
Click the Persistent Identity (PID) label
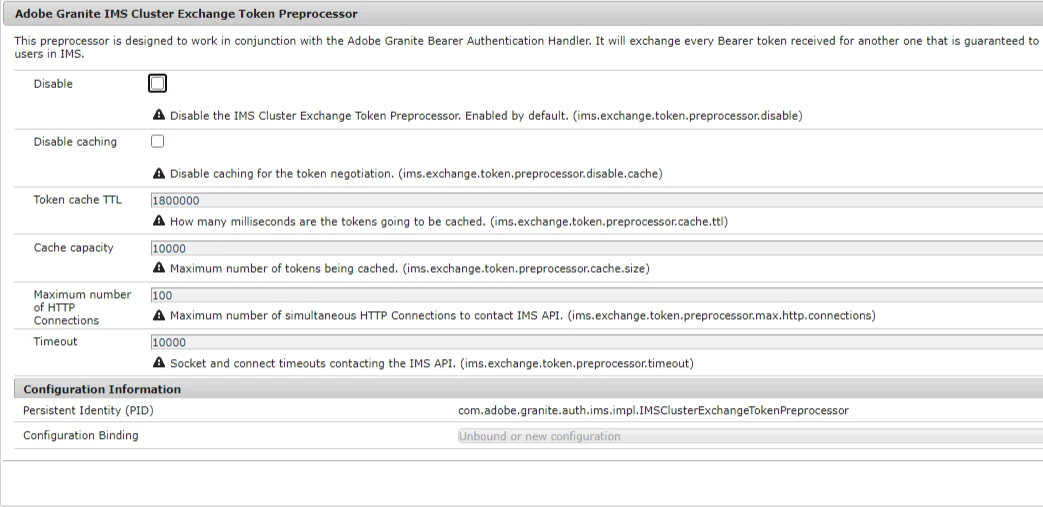coord(88,411)
